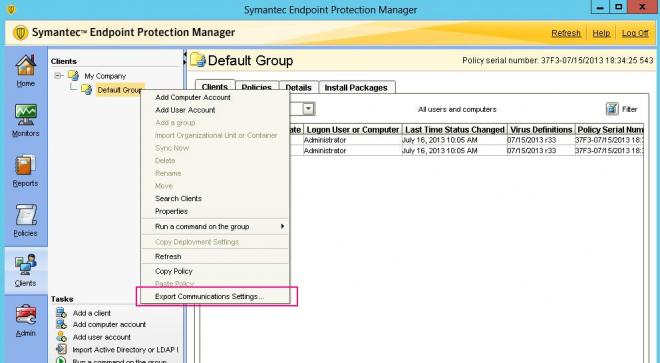
Task: Sort by Last Time Status Changed column
Action: (x=455, y=129)
